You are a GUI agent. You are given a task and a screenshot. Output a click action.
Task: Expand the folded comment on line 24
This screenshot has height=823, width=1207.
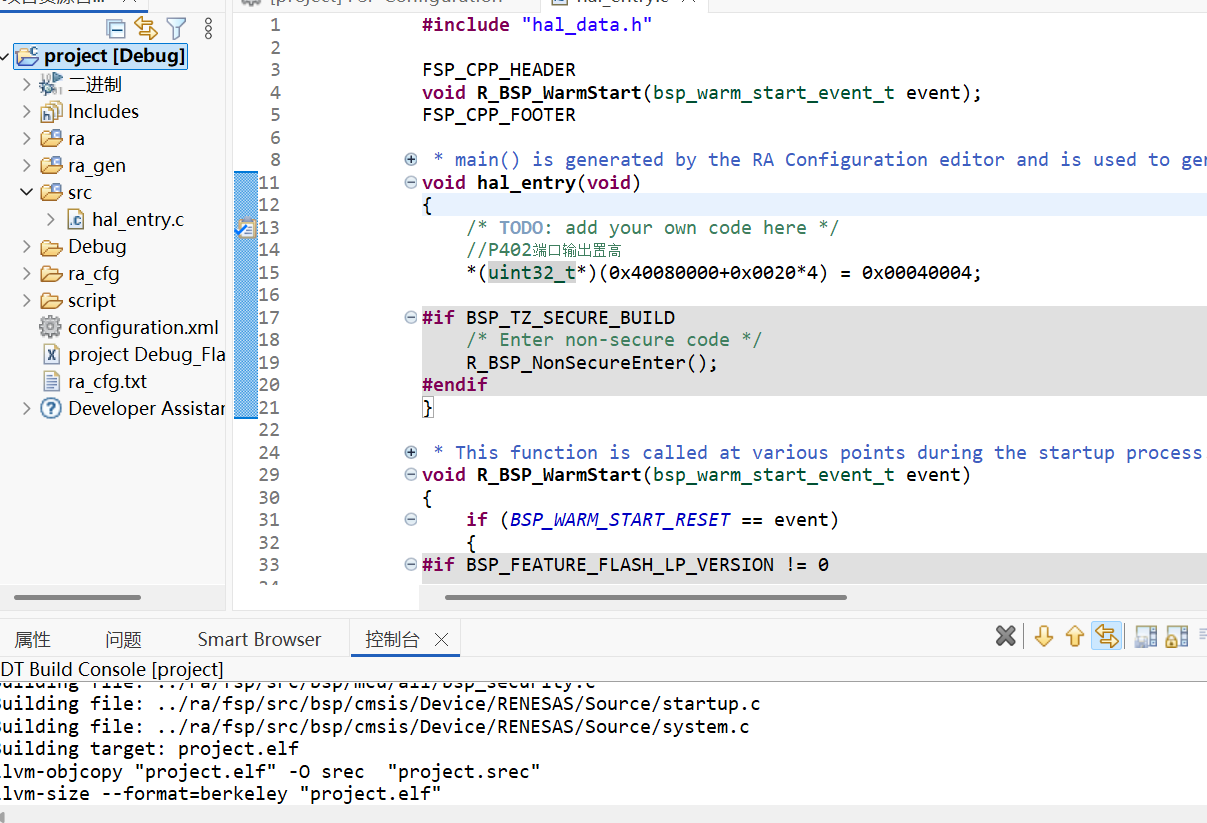coord(410,453)
